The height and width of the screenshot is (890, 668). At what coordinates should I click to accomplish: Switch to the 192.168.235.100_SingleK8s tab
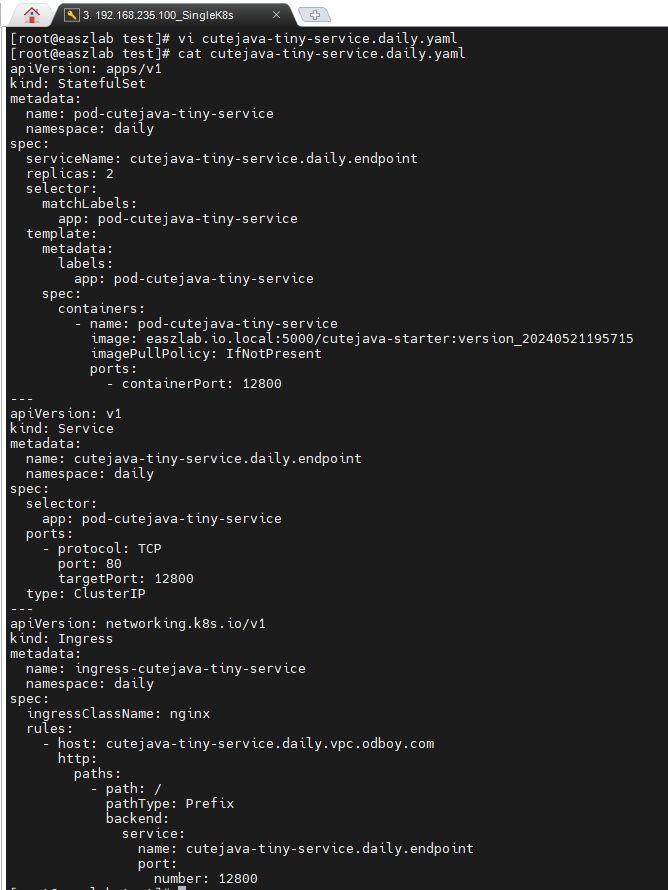tap(160, 15)
